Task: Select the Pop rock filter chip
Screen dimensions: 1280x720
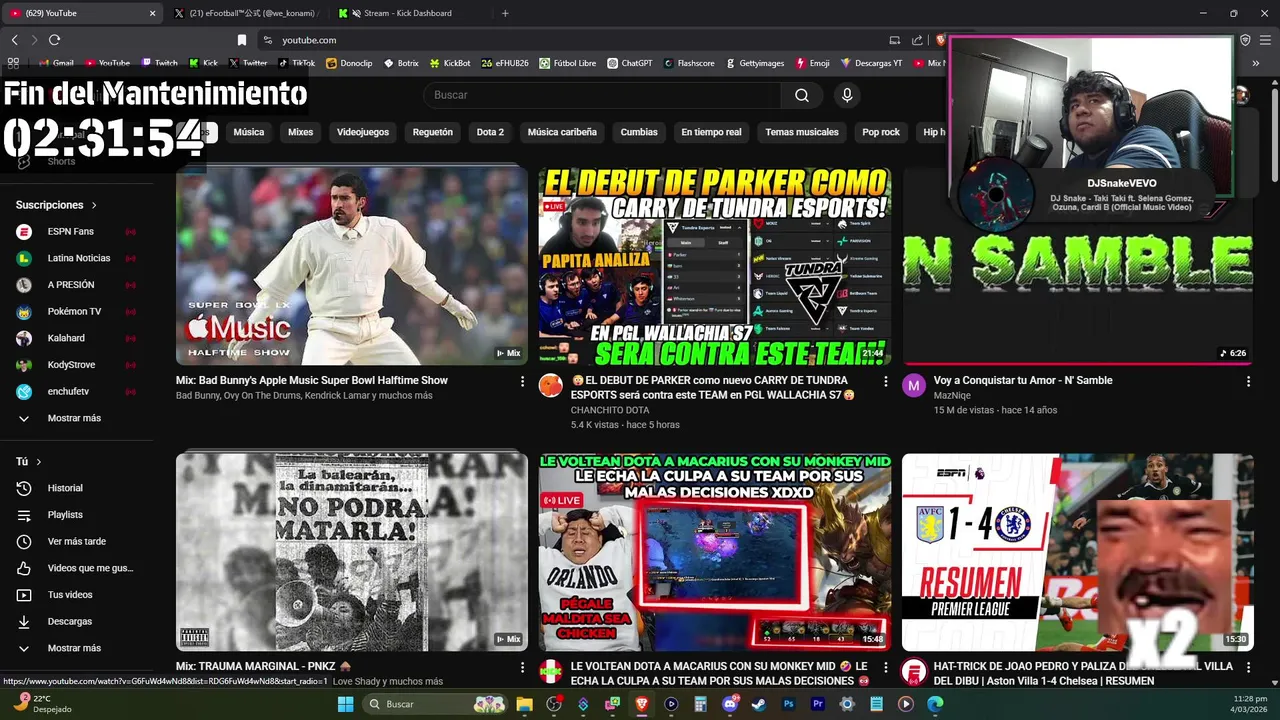Action: pos(881,132)
